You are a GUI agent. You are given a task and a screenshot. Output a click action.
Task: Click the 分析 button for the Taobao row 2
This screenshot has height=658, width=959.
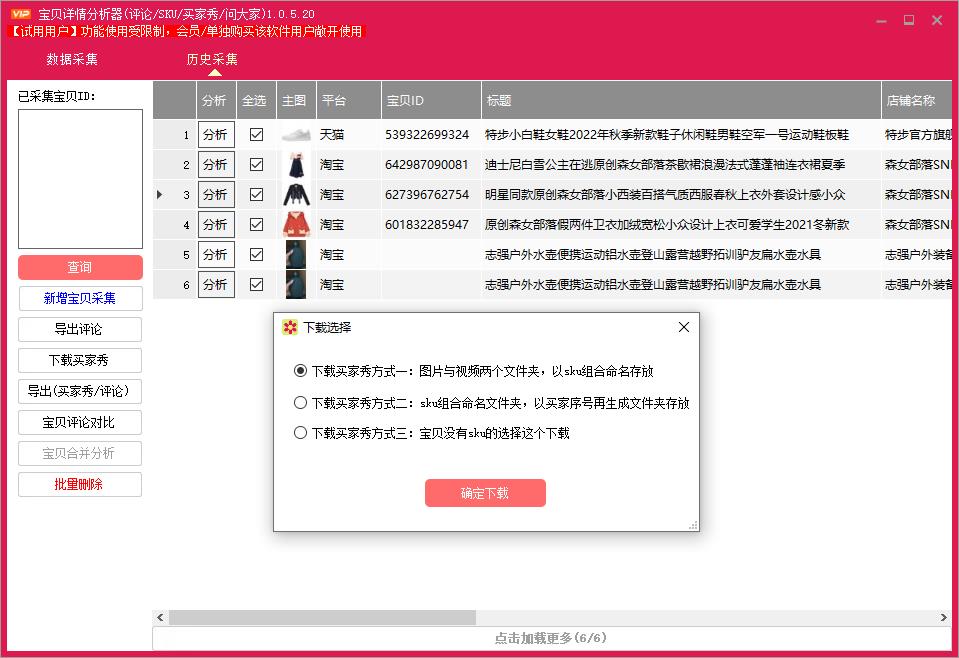click(x=215, y=164)
